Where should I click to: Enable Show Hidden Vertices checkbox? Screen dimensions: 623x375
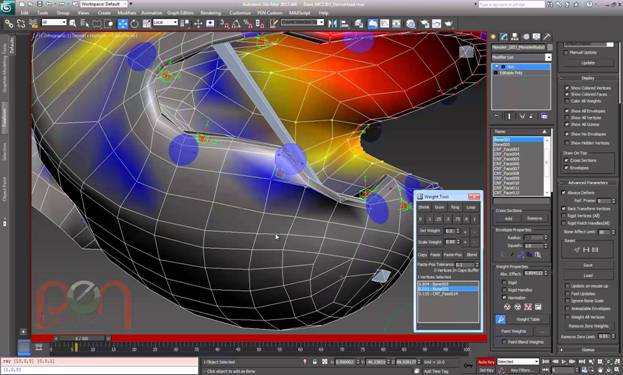(567, 143)
